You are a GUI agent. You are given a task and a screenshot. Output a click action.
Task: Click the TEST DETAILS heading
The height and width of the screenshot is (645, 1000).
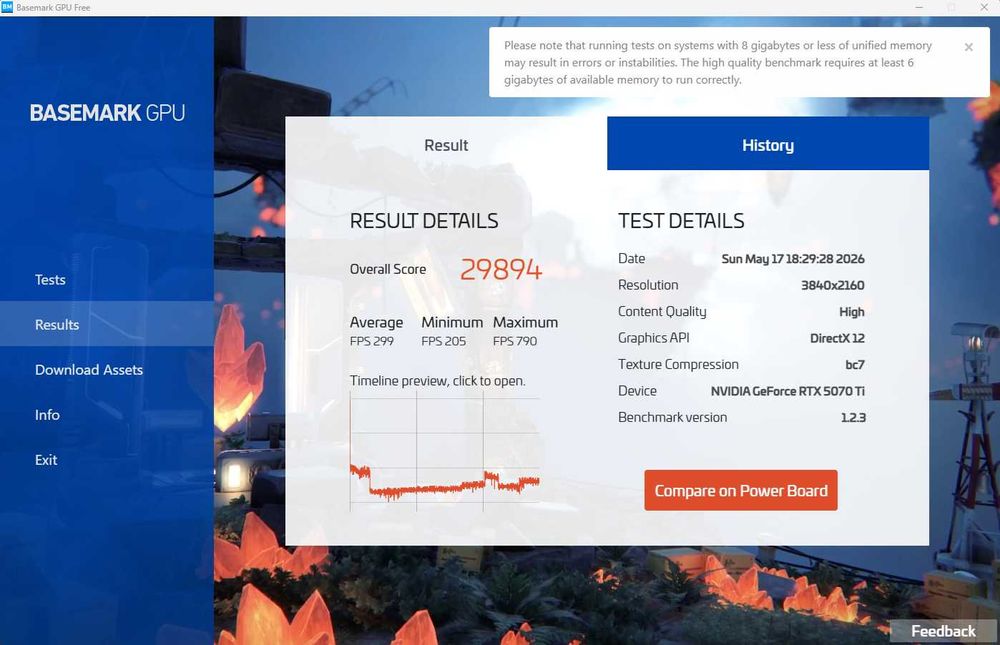pos(681,221)
